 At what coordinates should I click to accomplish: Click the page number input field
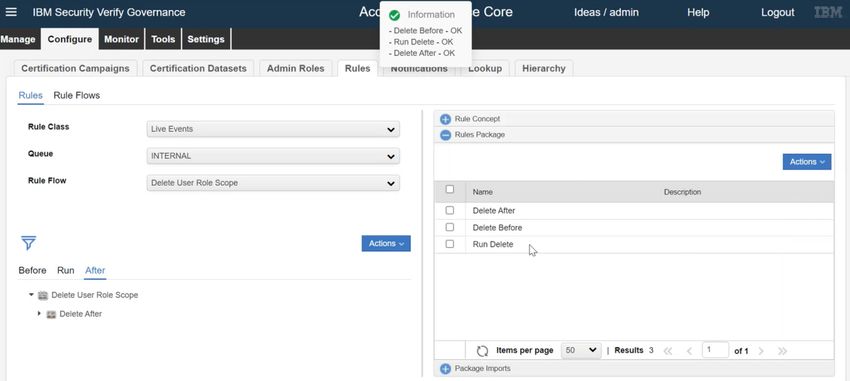click(x=715, y=350)
